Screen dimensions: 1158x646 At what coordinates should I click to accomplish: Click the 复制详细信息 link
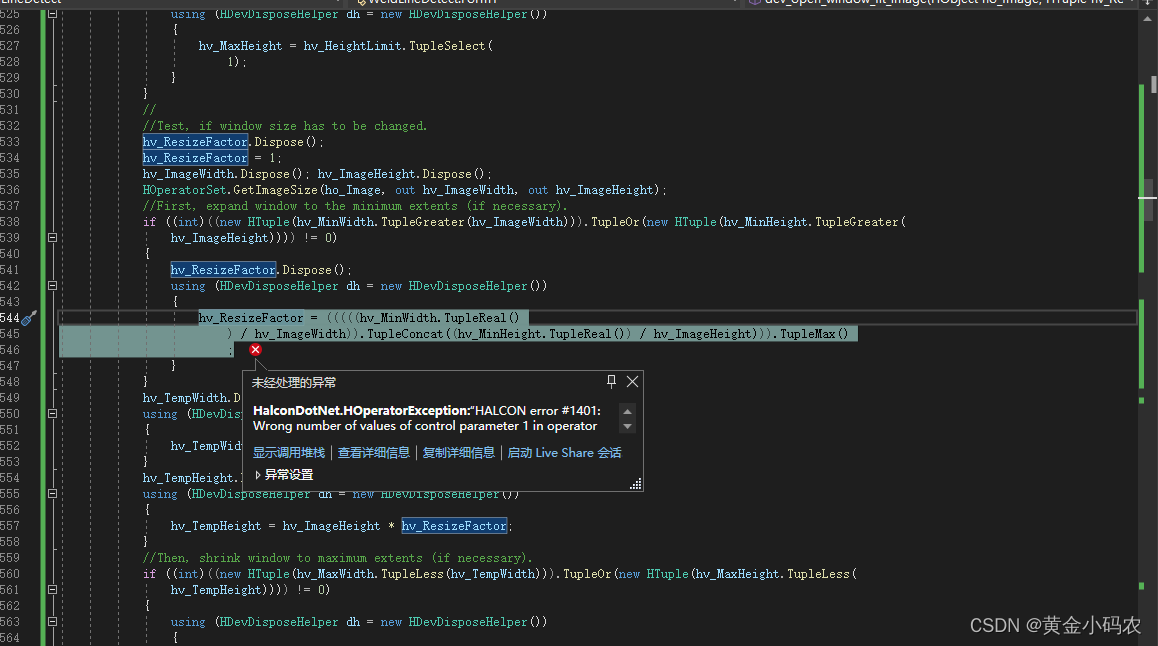458,452
